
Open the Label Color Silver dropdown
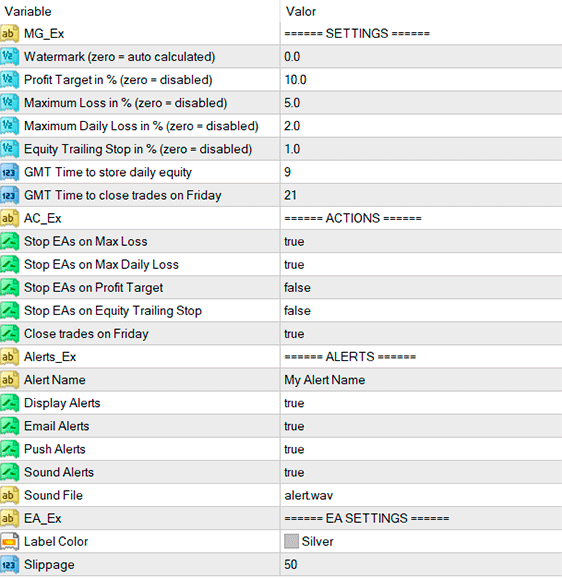pyautogui.click(x=421, y=542)
